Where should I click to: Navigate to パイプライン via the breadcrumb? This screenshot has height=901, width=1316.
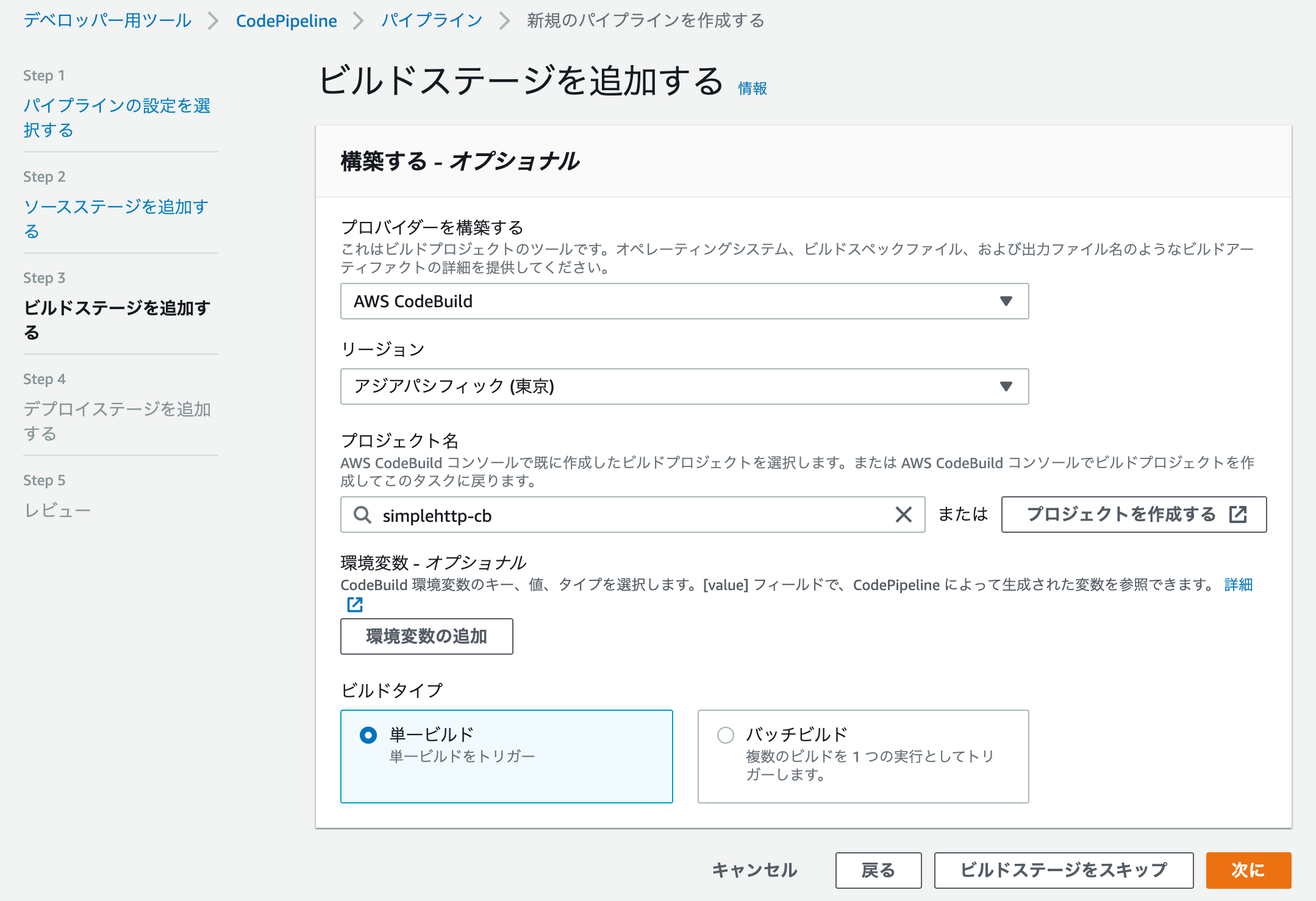click(x=431, y=20)
